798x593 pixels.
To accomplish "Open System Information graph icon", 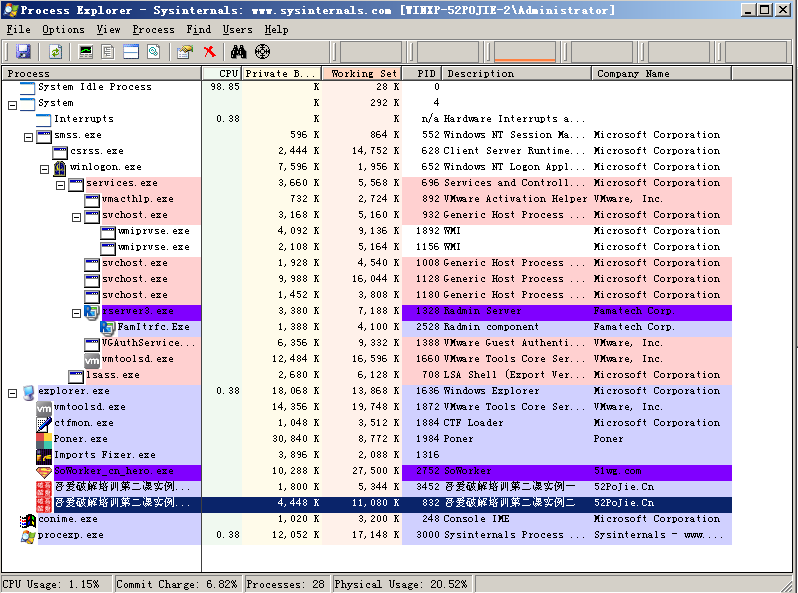I will (x=87, y=52).
